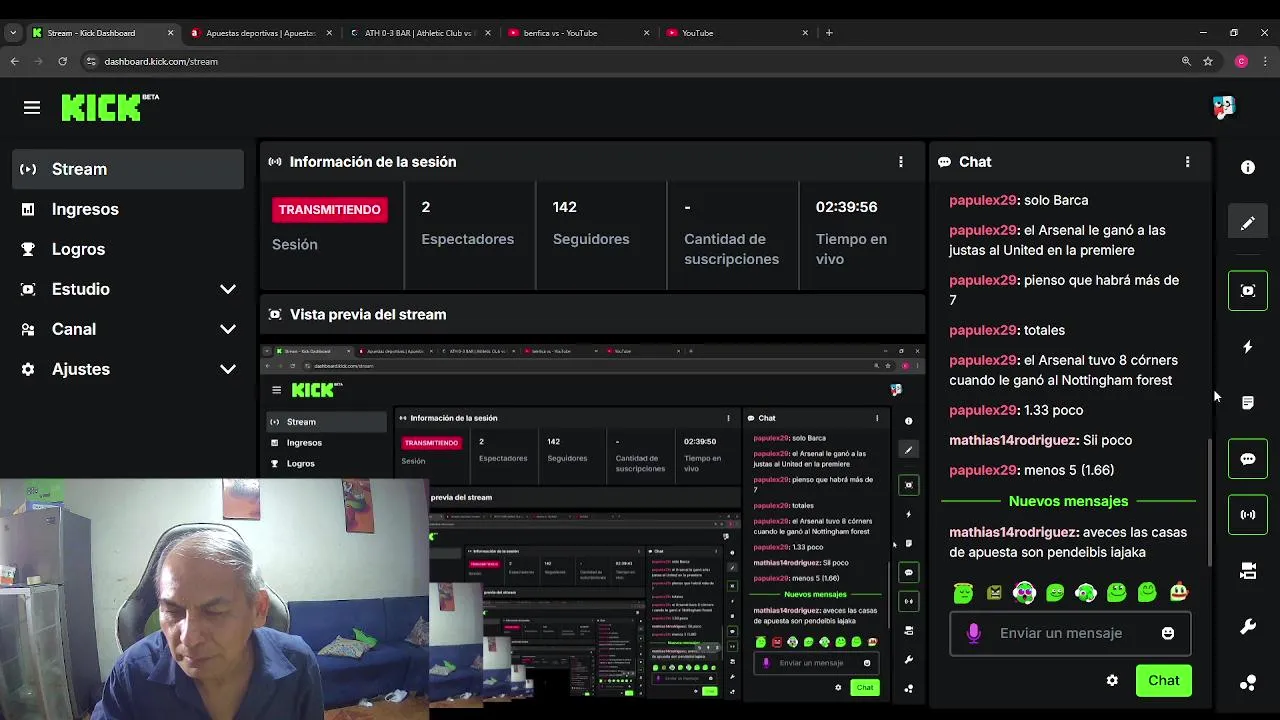Image resolution: width=1280 pixels, height=720 pixels.
Task: Switch to ATH 0-3 BAR browser tab
Action: 418,33
